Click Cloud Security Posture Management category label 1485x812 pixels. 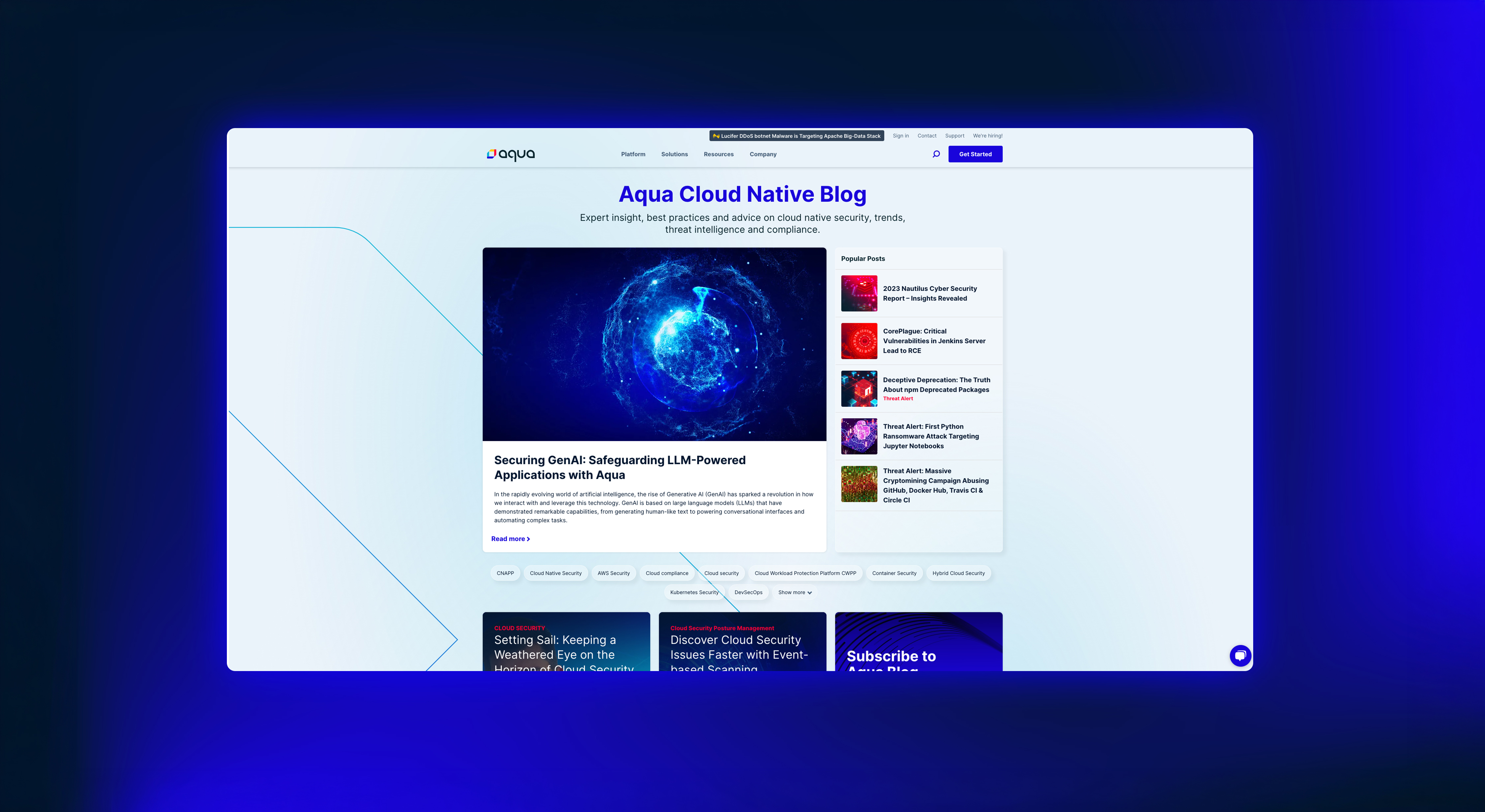click(x=722, y=628)
